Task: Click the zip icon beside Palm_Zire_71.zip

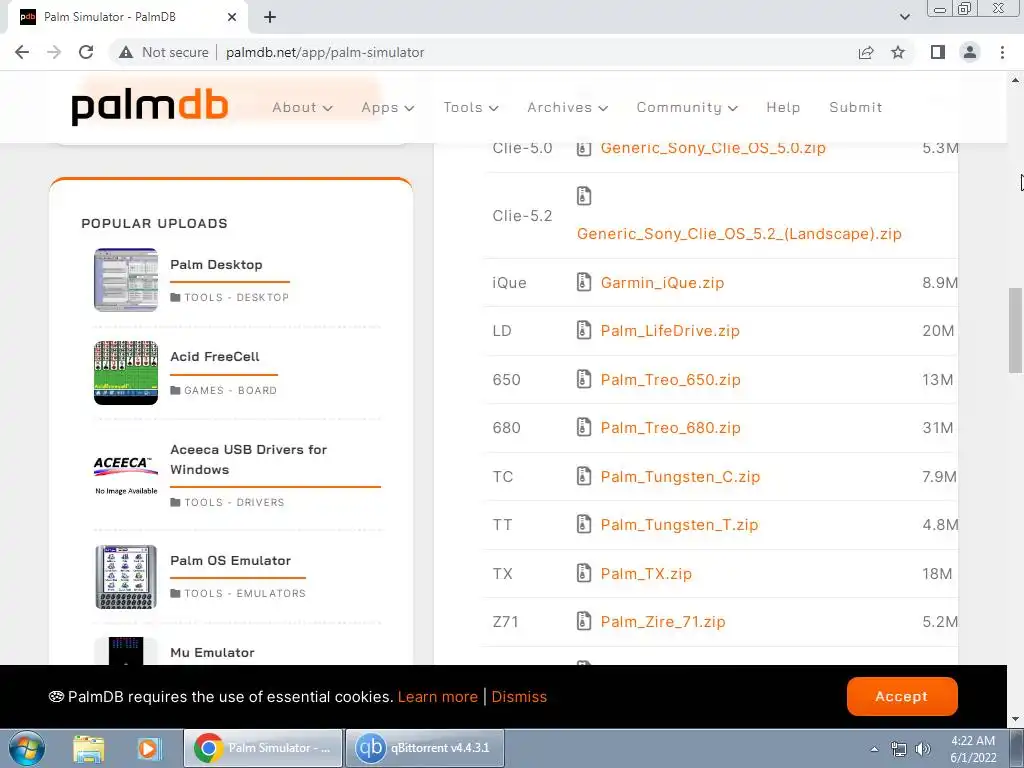Action: click(x=584, y=621)
